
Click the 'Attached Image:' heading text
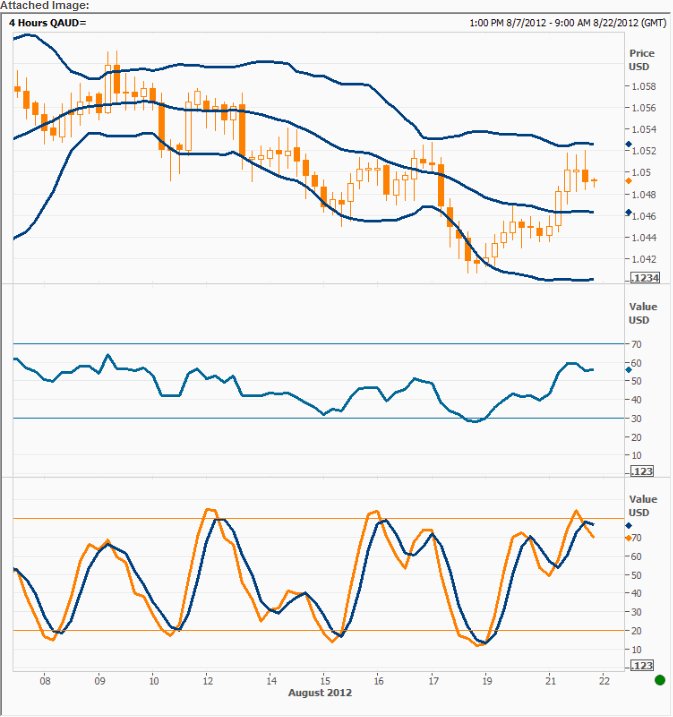coord(45,5)
